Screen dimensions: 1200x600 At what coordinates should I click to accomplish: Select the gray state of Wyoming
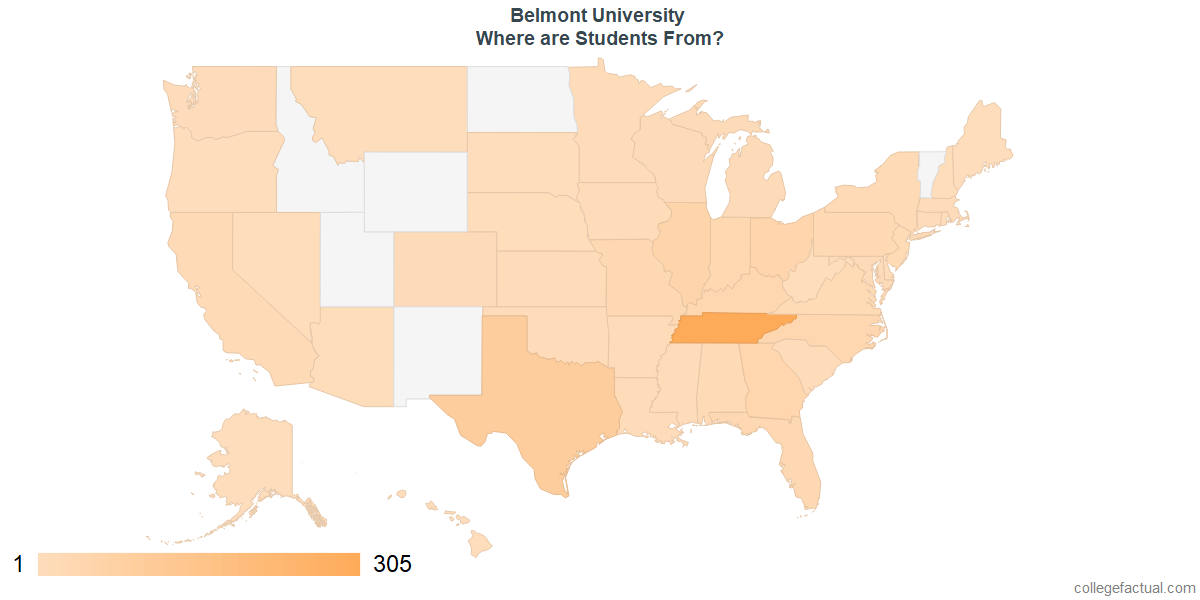click(x=415, y=192)
